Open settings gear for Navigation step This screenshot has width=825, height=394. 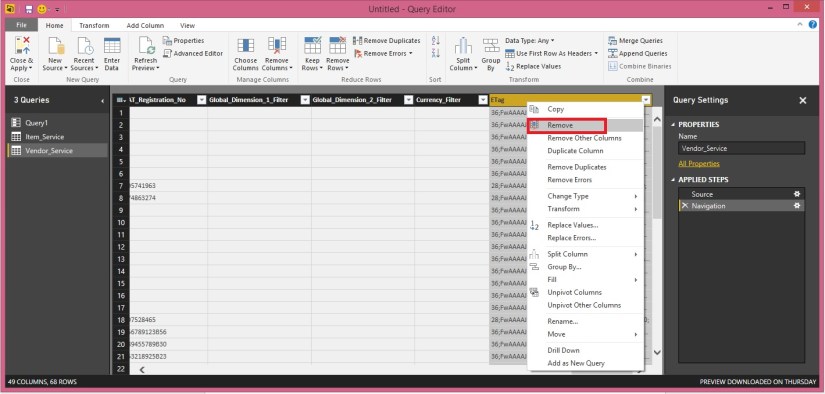[x=797, y=206]
